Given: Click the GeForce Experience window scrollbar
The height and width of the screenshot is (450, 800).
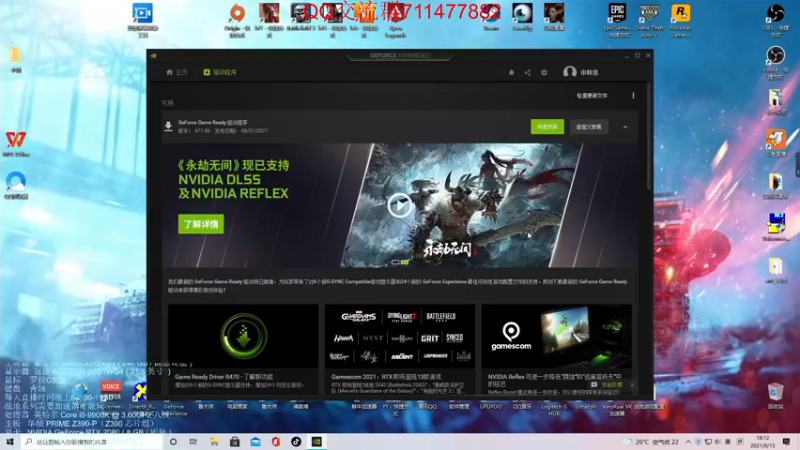Looking at the screenshot, I should coord(649,135).
